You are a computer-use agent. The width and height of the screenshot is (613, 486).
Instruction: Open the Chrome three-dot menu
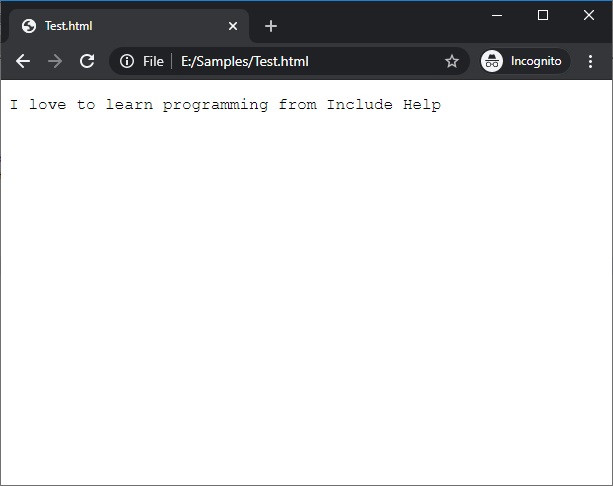590,61
